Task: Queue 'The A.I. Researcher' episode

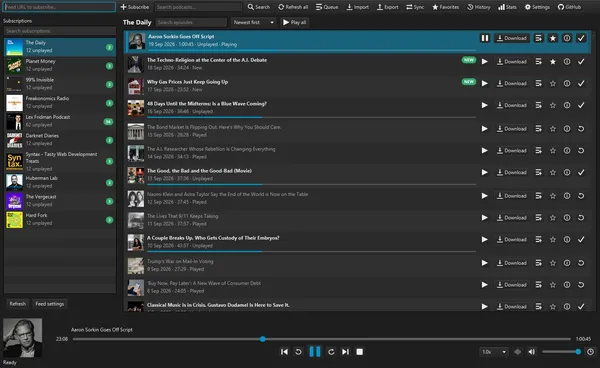Action: point(538,151)
